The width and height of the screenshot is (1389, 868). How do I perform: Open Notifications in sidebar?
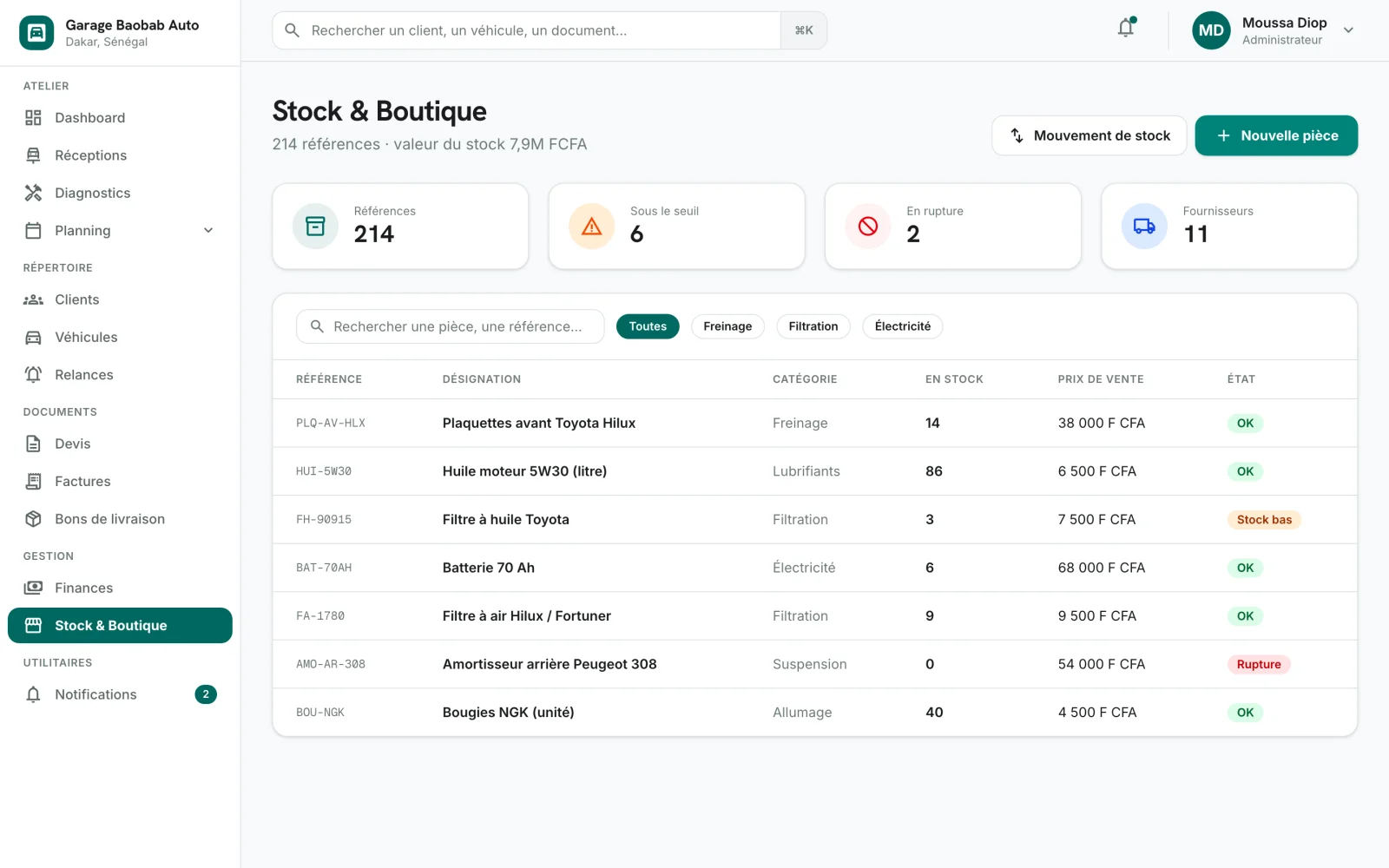click(x=120, y=694)
